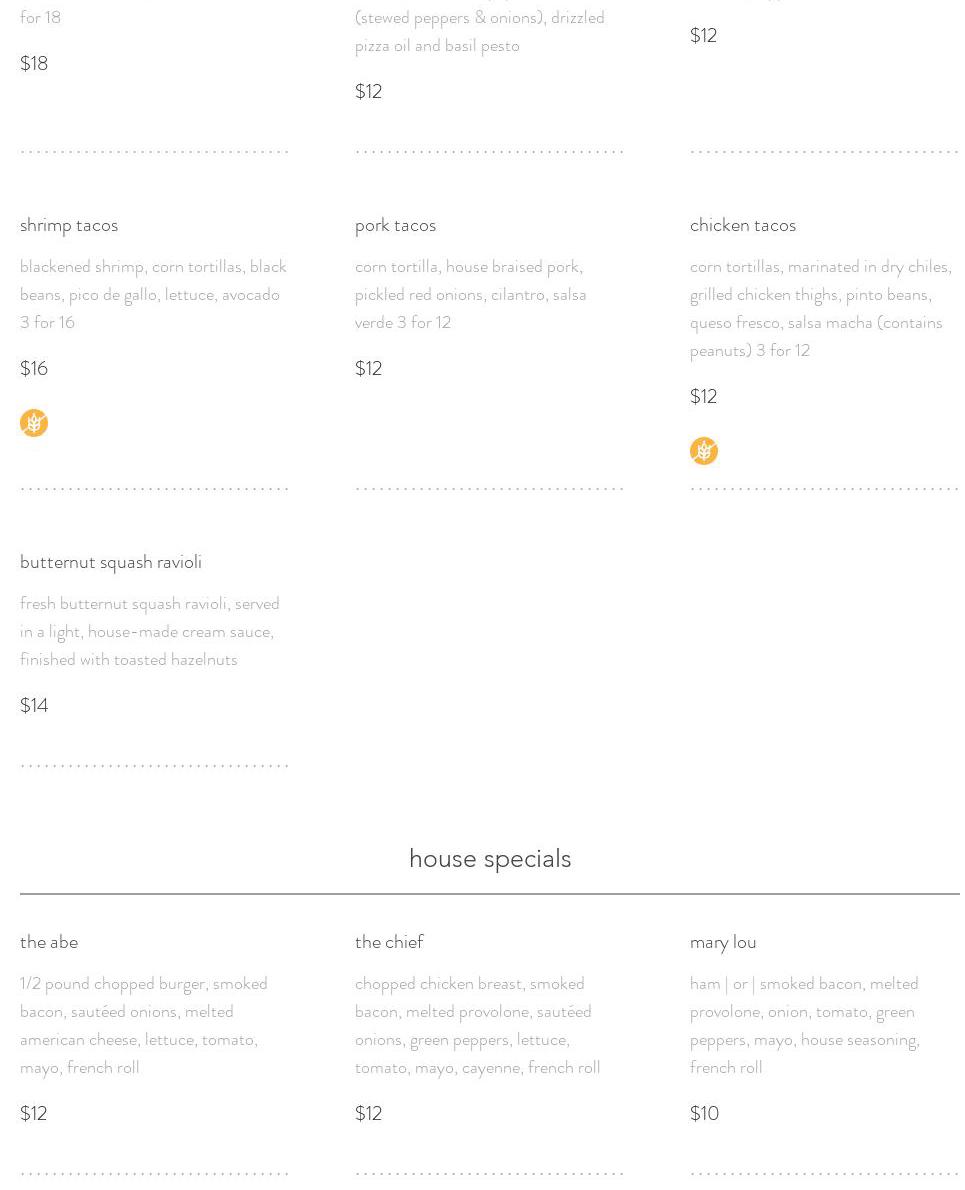This screenshot has height=1190, width=965.
Task: Click the $18 price at top left
Action: [x=34, y=64]
